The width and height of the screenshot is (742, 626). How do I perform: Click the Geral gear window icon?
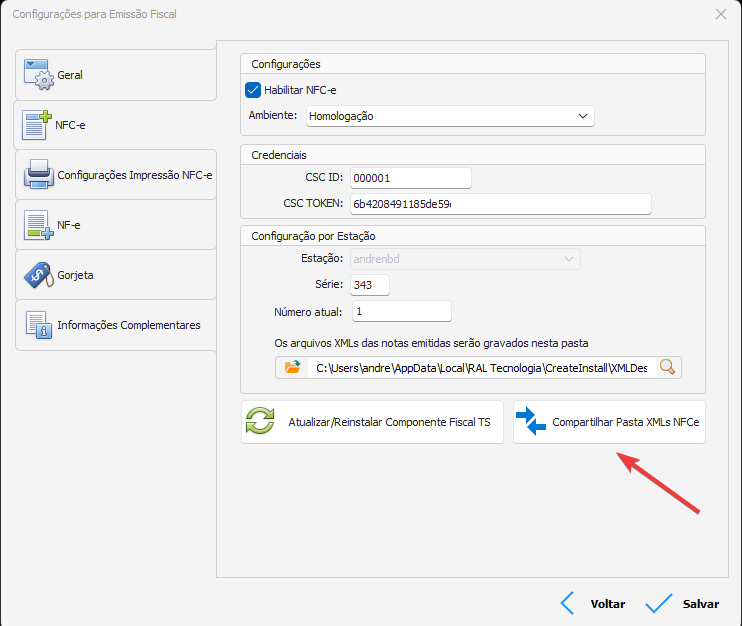coord(37,75)
